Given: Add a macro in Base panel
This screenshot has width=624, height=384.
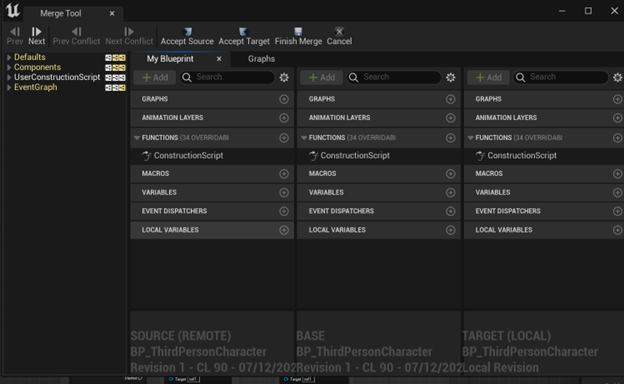Looking at the screenshot, I should 450,173.
